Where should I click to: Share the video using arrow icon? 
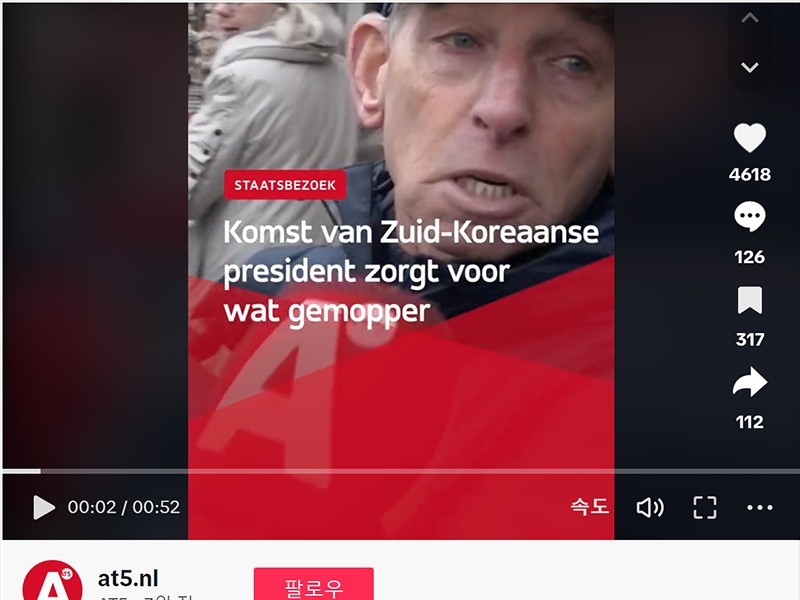(749, 382)
